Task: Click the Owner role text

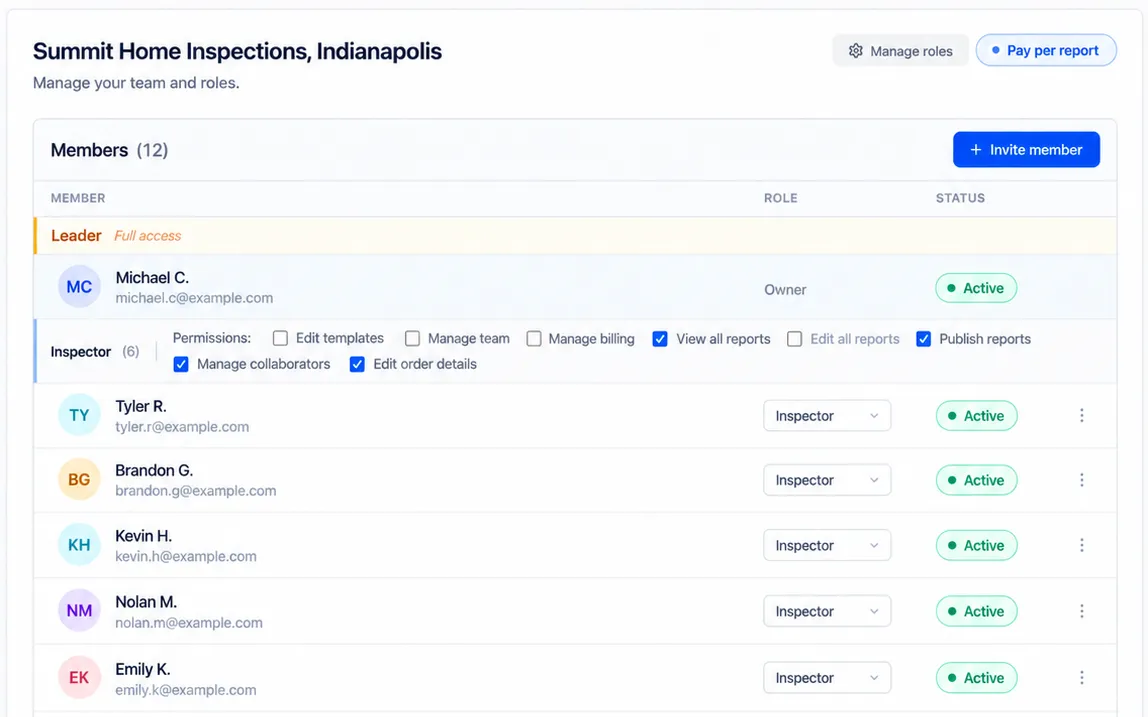Action: (785, 289)
